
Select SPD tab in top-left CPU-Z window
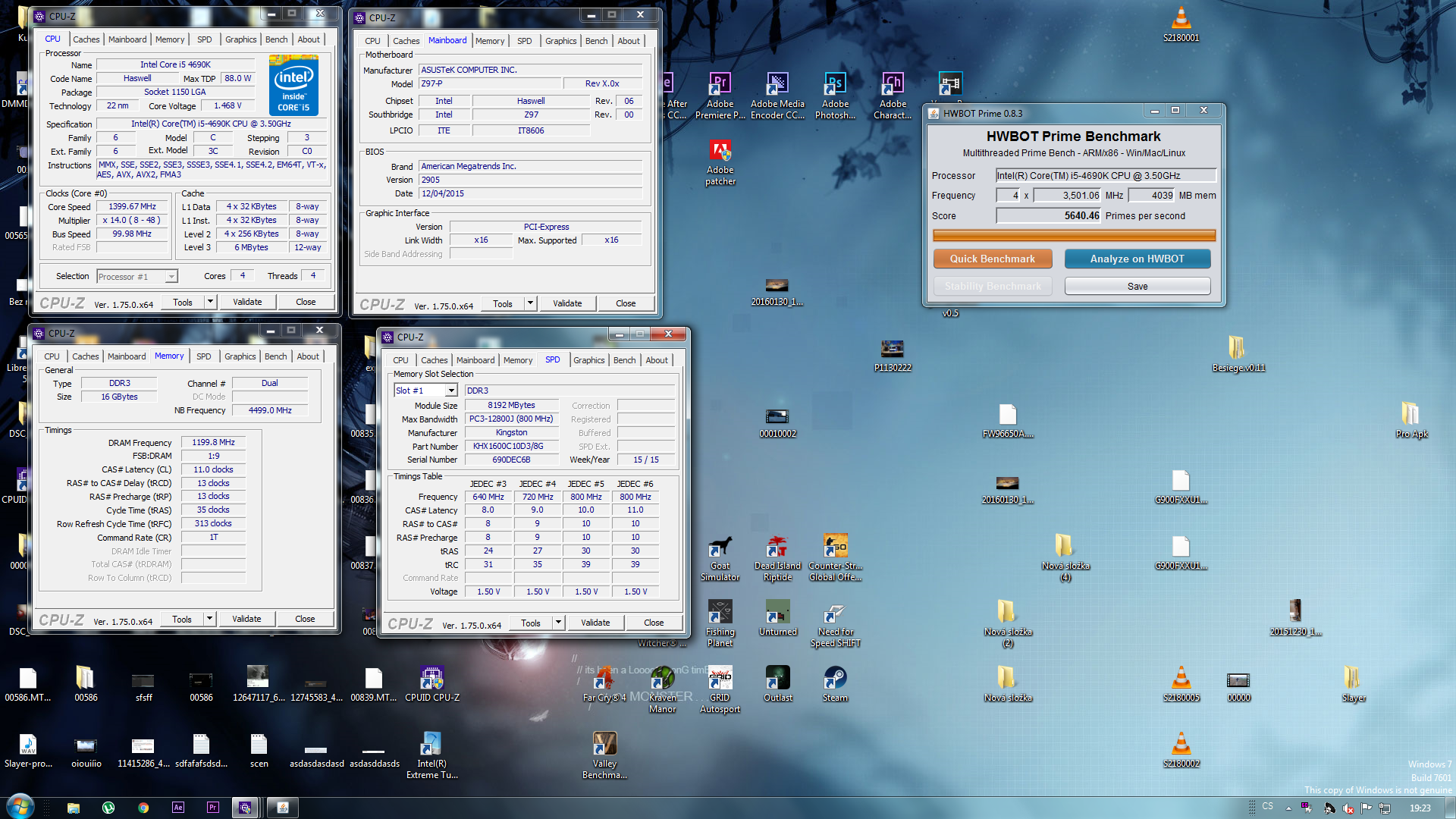coord(204,39)
